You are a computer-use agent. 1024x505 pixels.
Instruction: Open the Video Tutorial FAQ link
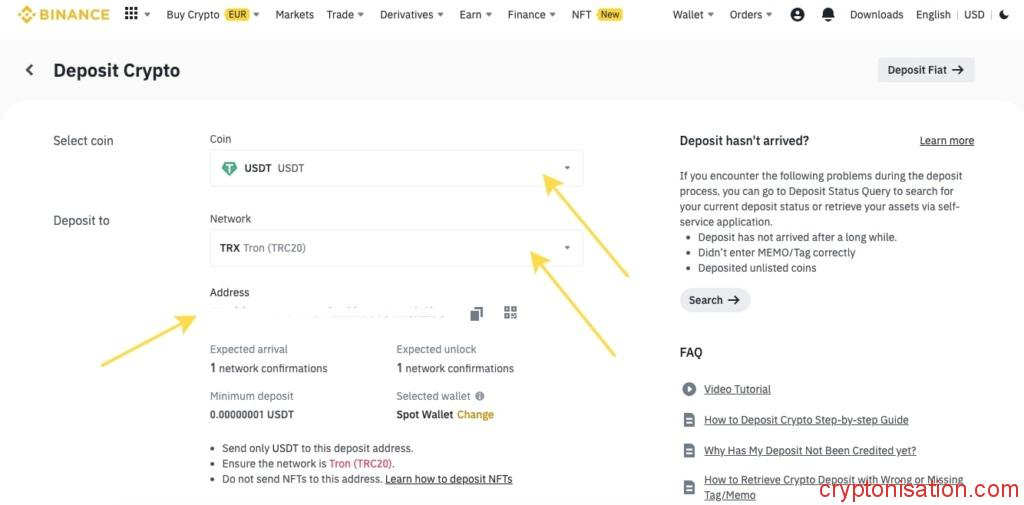click(737, 389)
